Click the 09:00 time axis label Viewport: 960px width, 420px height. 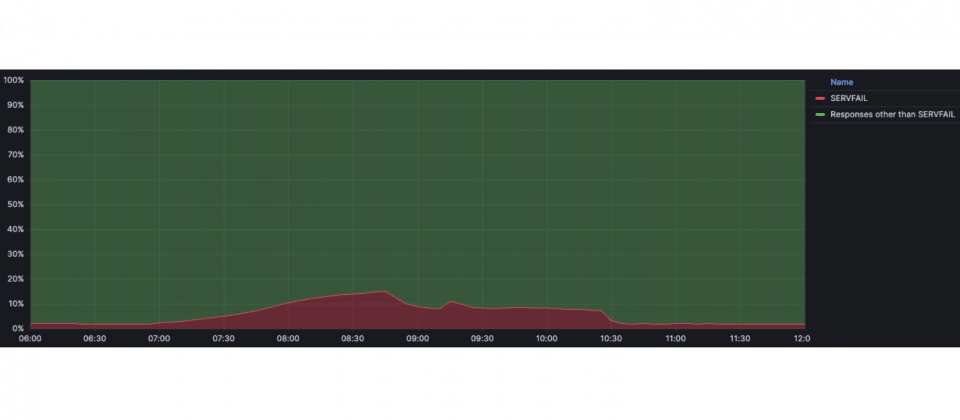[418, 339]
